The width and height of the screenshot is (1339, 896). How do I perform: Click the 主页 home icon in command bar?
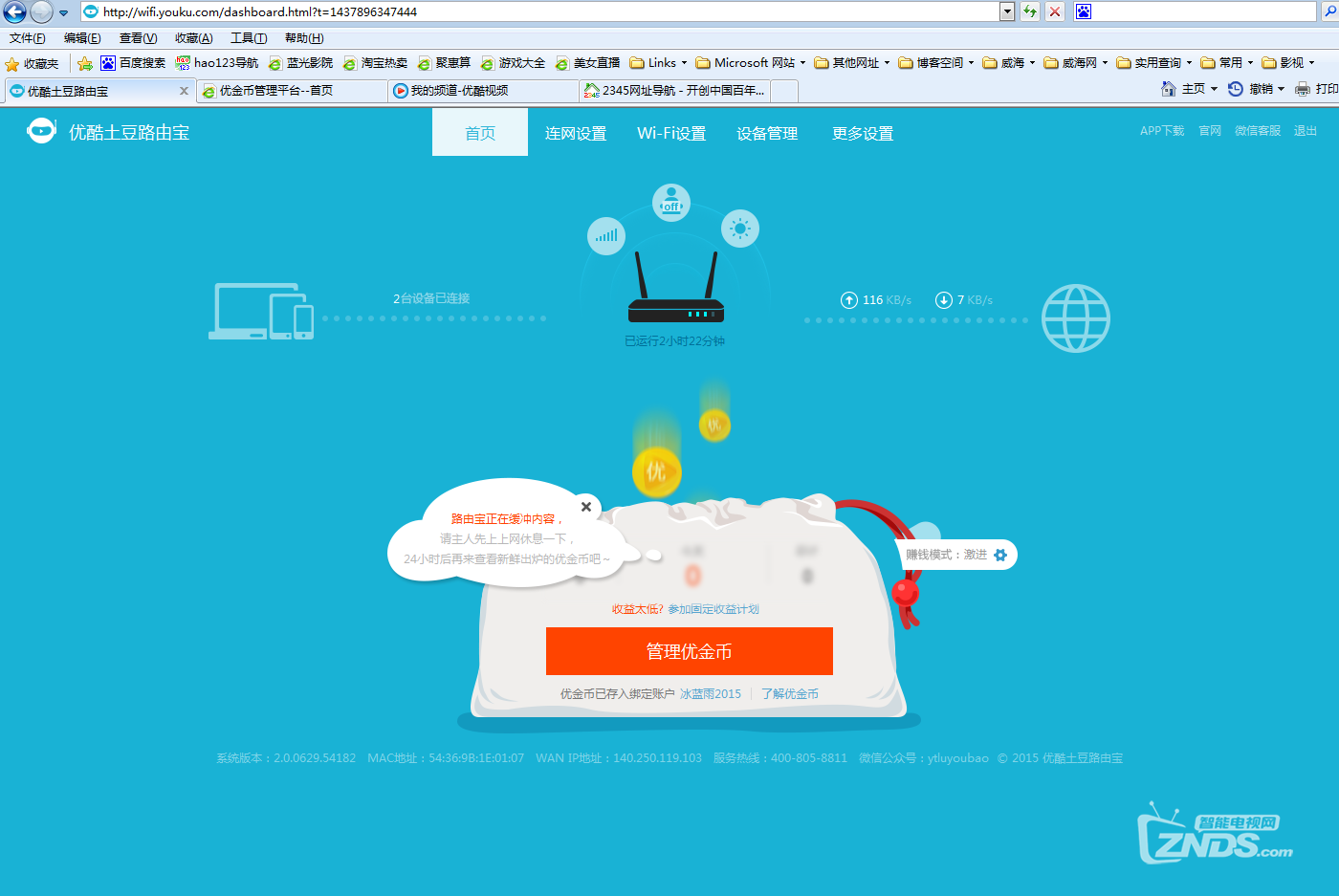pos(1168,89)
